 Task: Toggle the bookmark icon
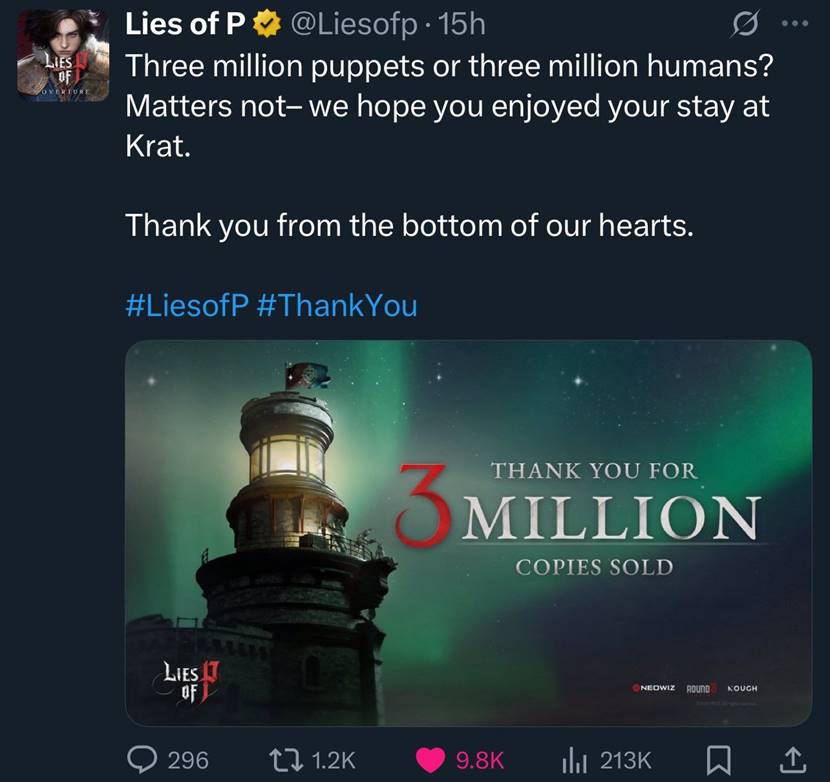coord(719,760)
